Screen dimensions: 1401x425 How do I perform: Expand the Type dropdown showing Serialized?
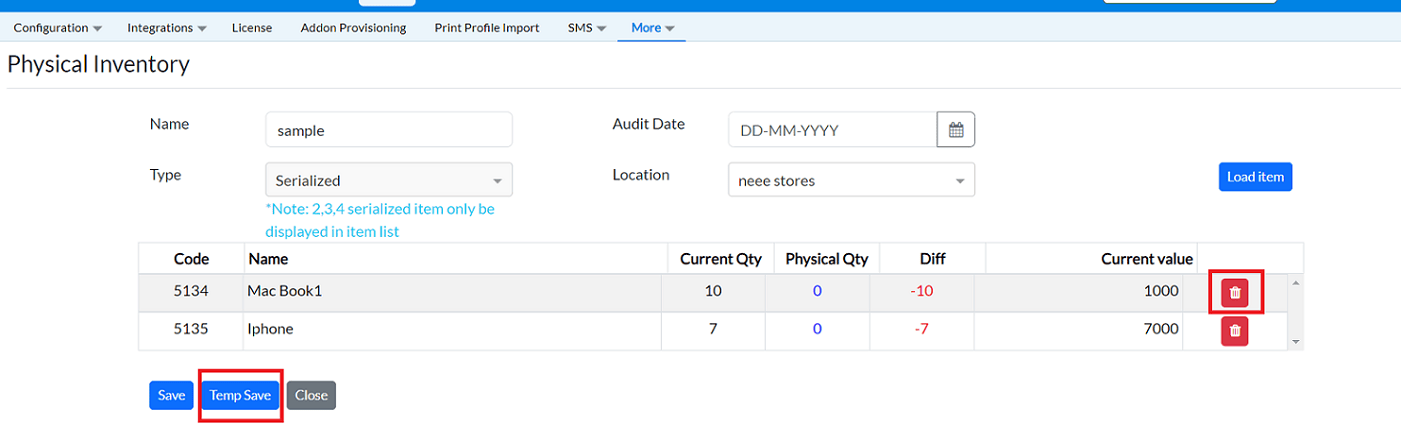click(x=388, y=181)
